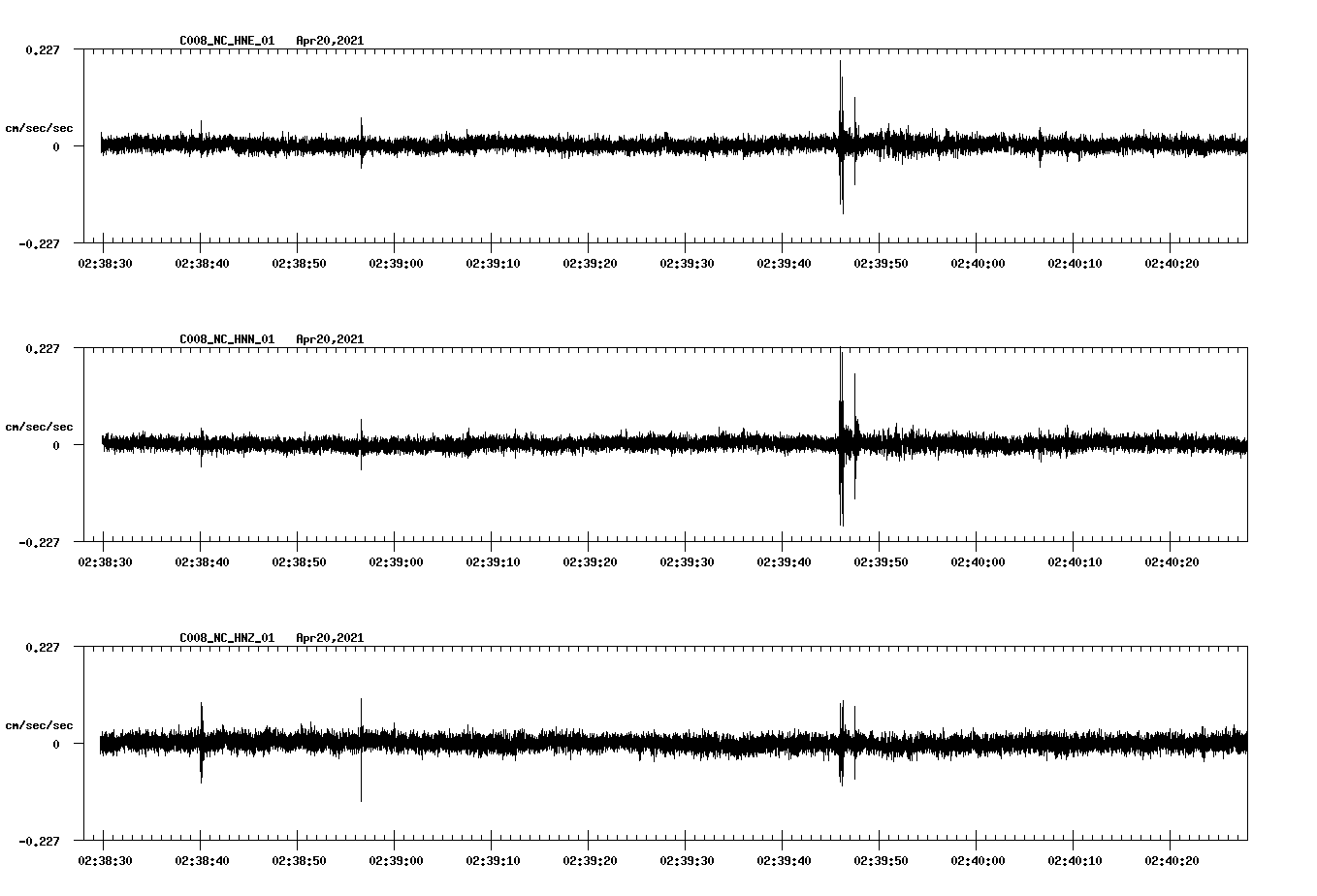Click the 02:39:10 tick mark on top axis
Viewport: 1317px width, 896px height.
click(492, 244)
